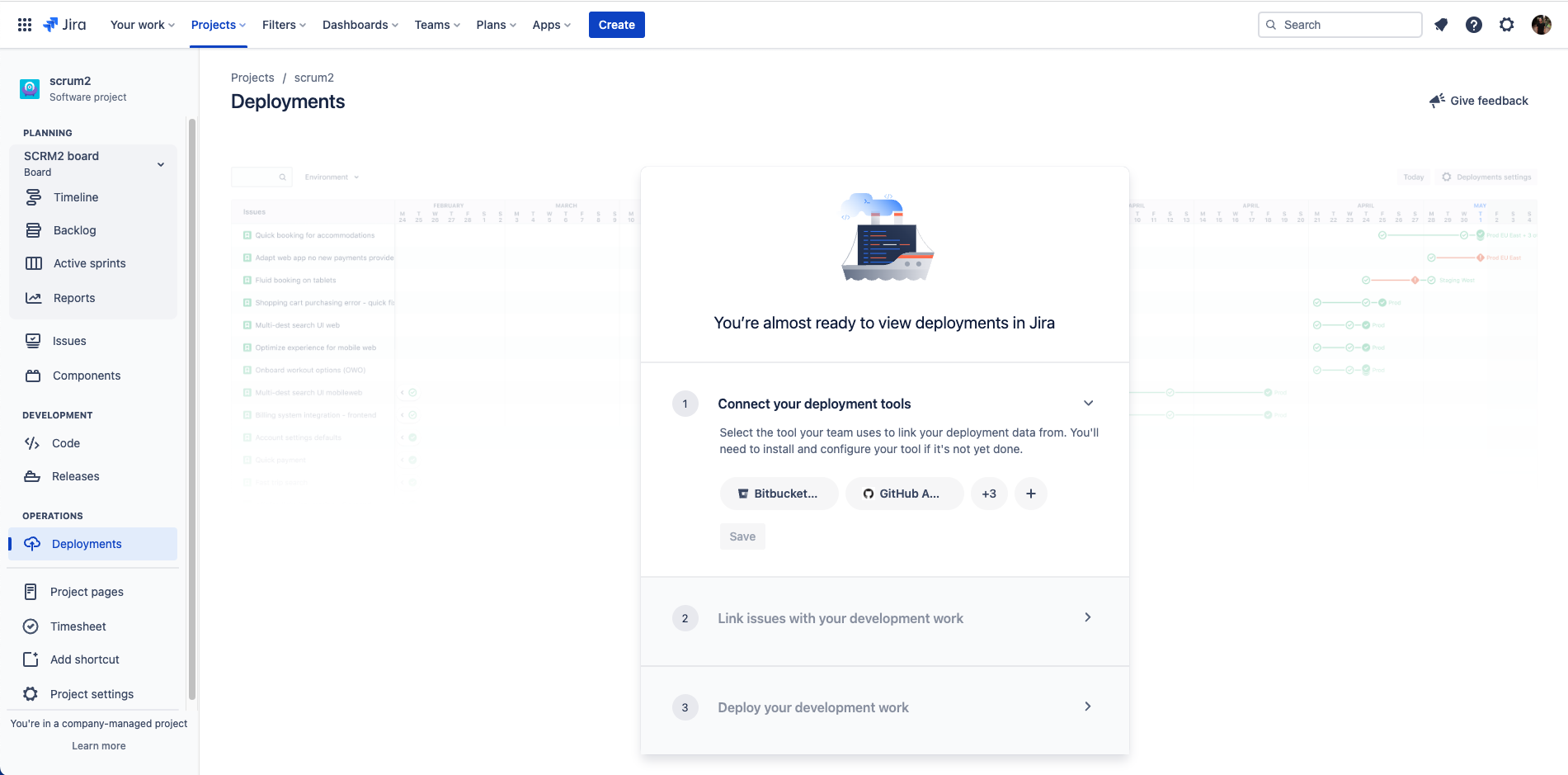
Task: Open the Apps menu
Action: [552, 25]
